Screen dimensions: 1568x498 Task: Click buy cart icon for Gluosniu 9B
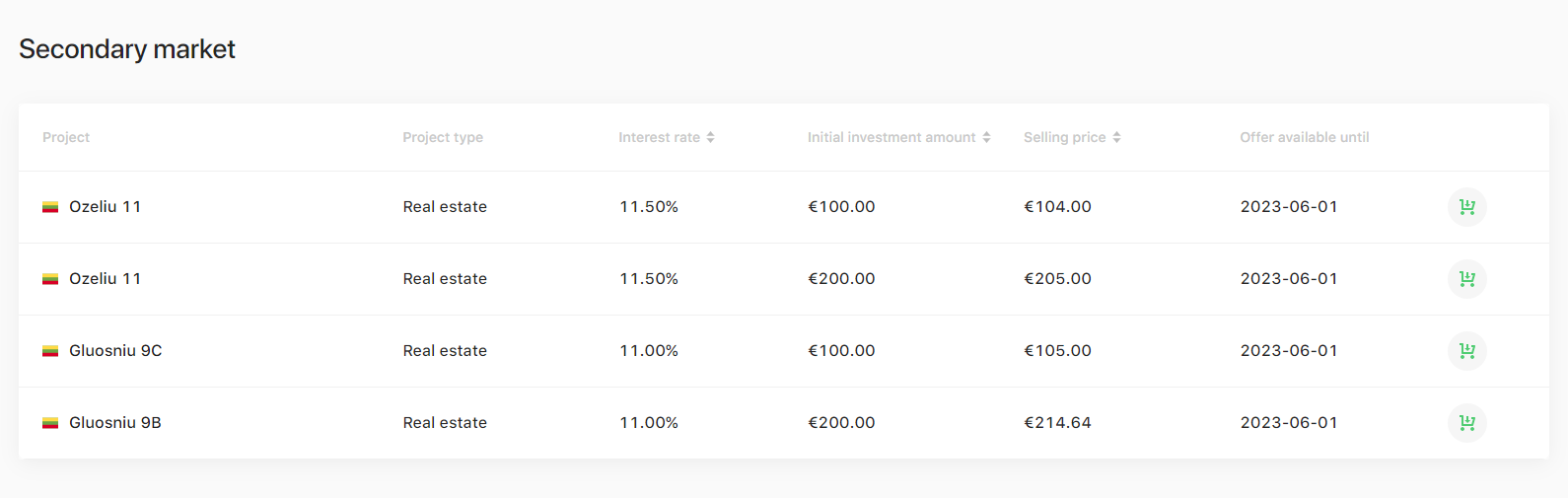click(x=1466, y=423)
